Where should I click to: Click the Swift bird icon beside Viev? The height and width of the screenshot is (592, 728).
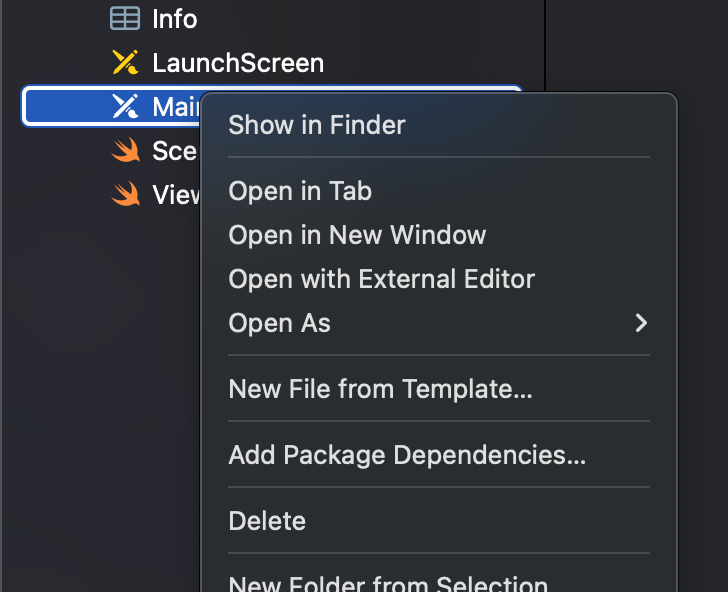[x=126, y=194]
